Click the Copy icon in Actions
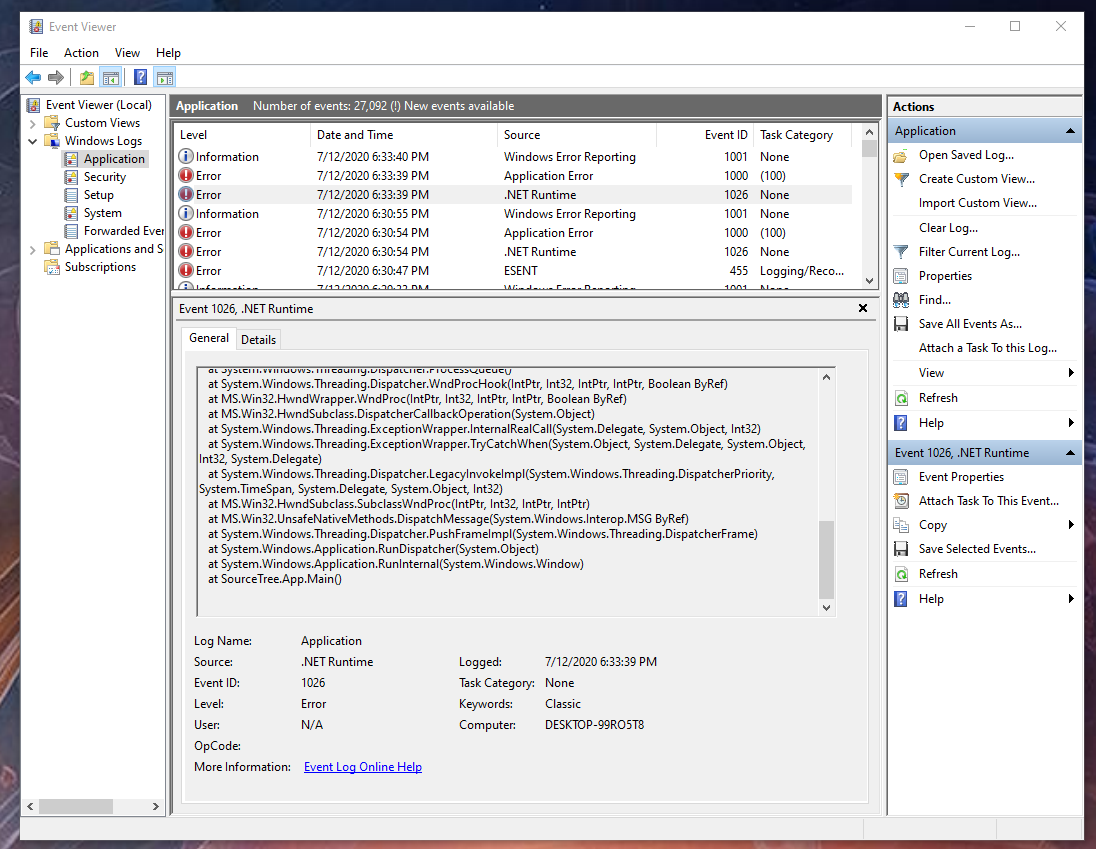Viewport: 1096px width, 849px height. [x=901, y=525]
